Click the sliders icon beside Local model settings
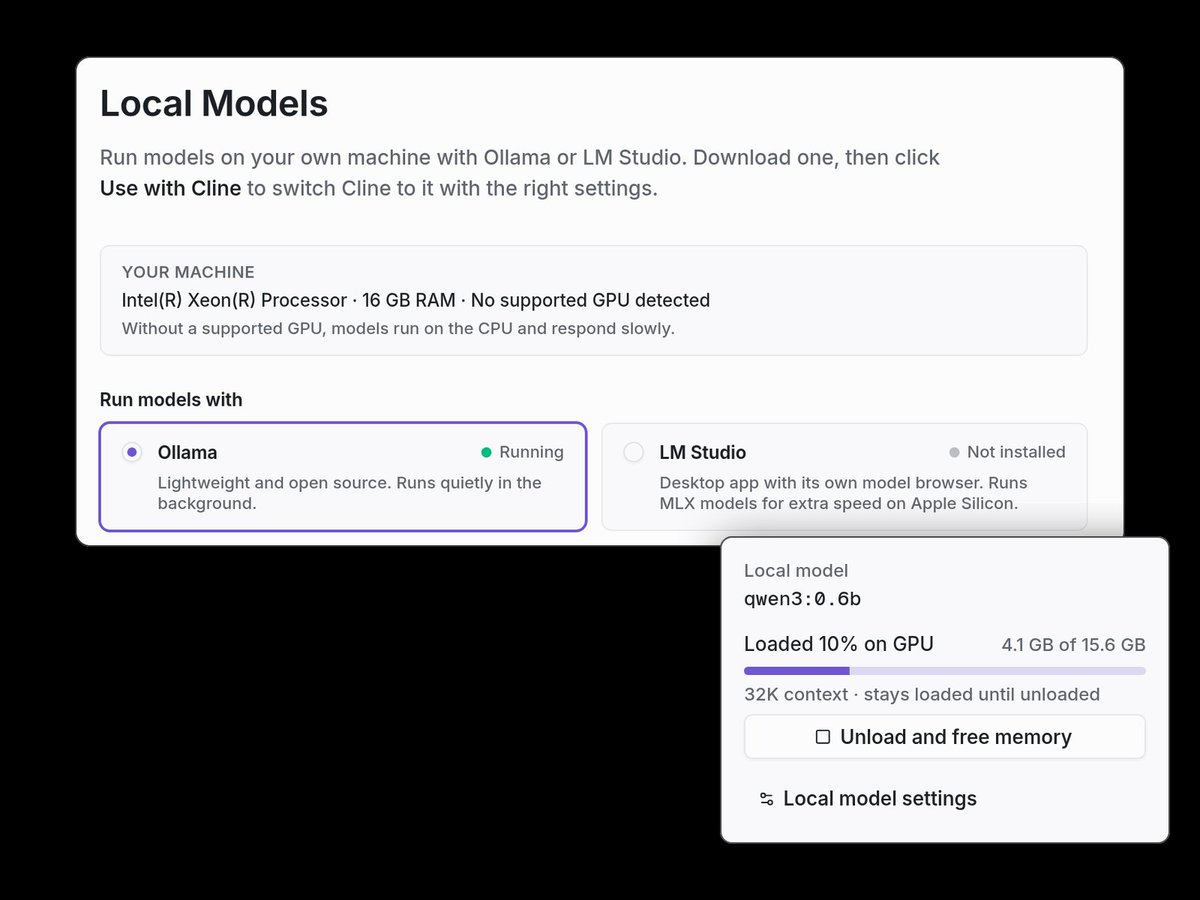Screen dimensions: 1200x900 767,799
